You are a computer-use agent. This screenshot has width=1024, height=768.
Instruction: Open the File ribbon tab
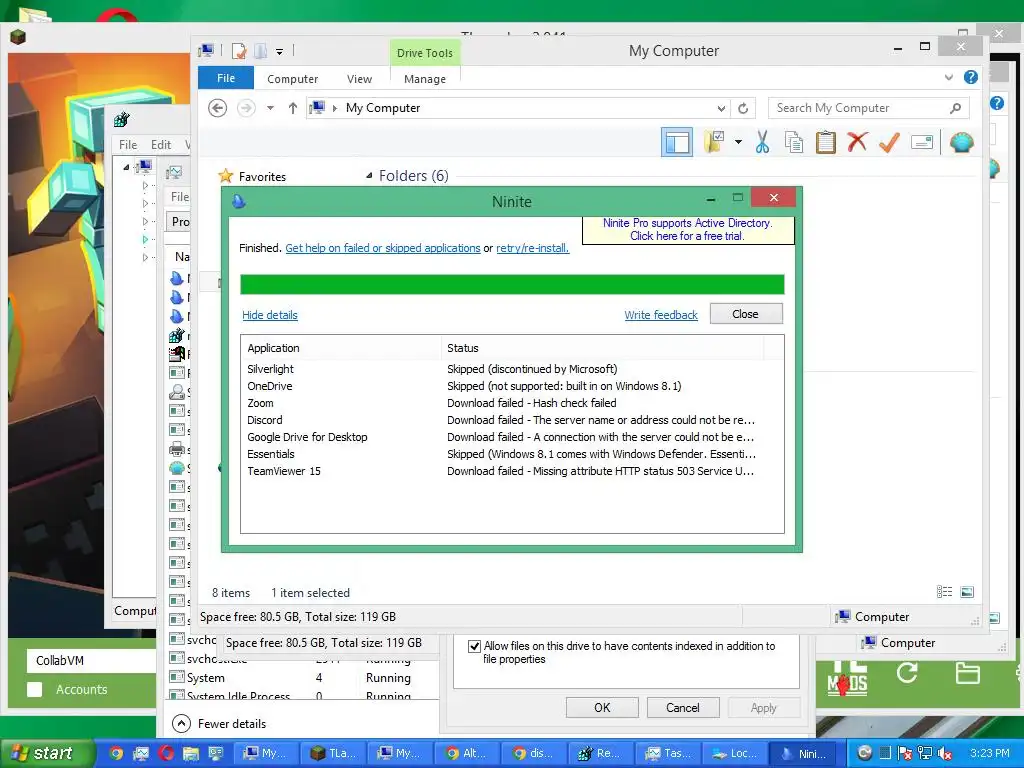click(226, 78)
